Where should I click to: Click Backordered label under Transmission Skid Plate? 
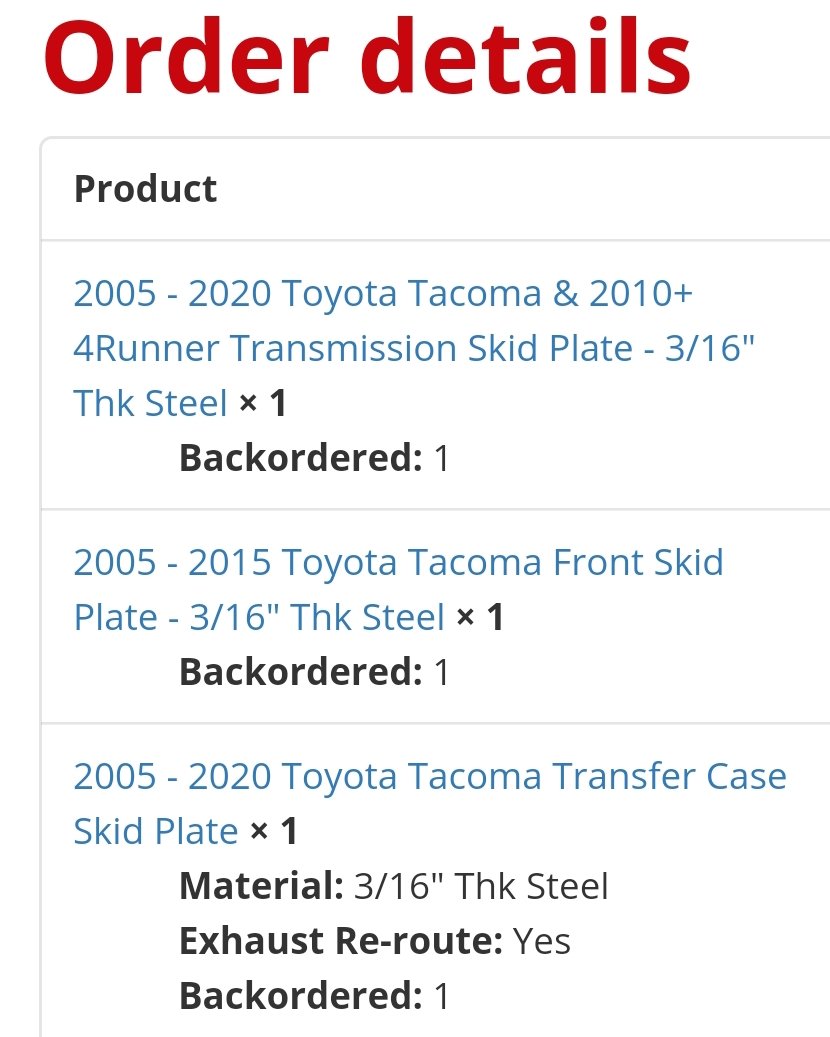point(301,458)
